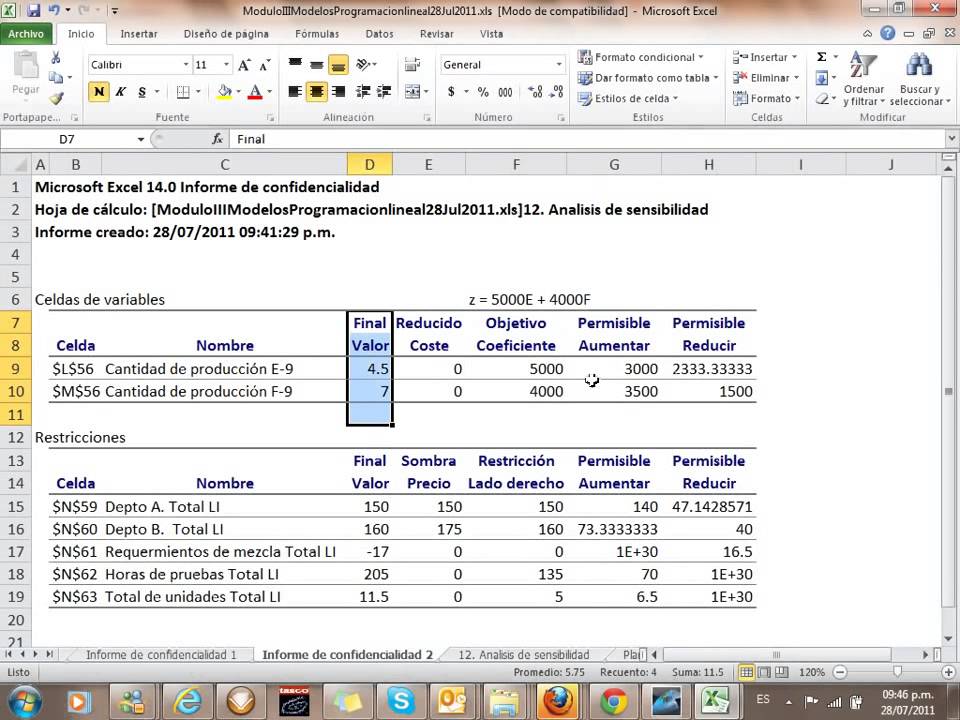Click the increase decimals icon

pyautogui.click(x=536, y=92)
